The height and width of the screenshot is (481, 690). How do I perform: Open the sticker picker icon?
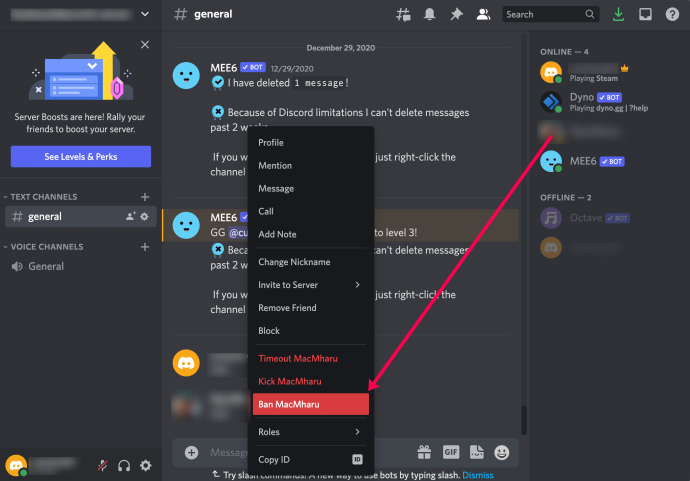tap(477, 452)
